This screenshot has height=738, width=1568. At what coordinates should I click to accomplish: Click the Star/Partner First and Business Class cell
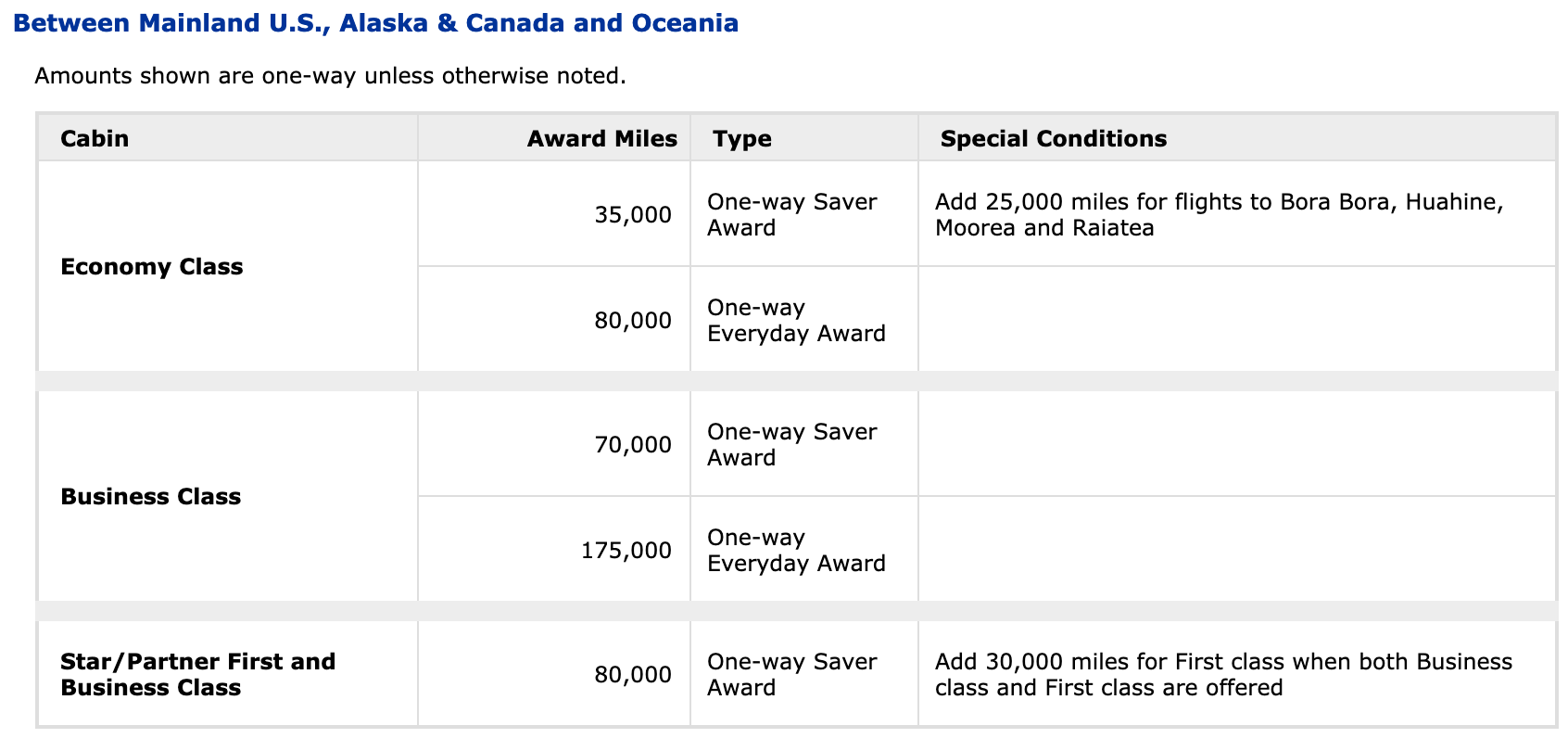point(197,675)
